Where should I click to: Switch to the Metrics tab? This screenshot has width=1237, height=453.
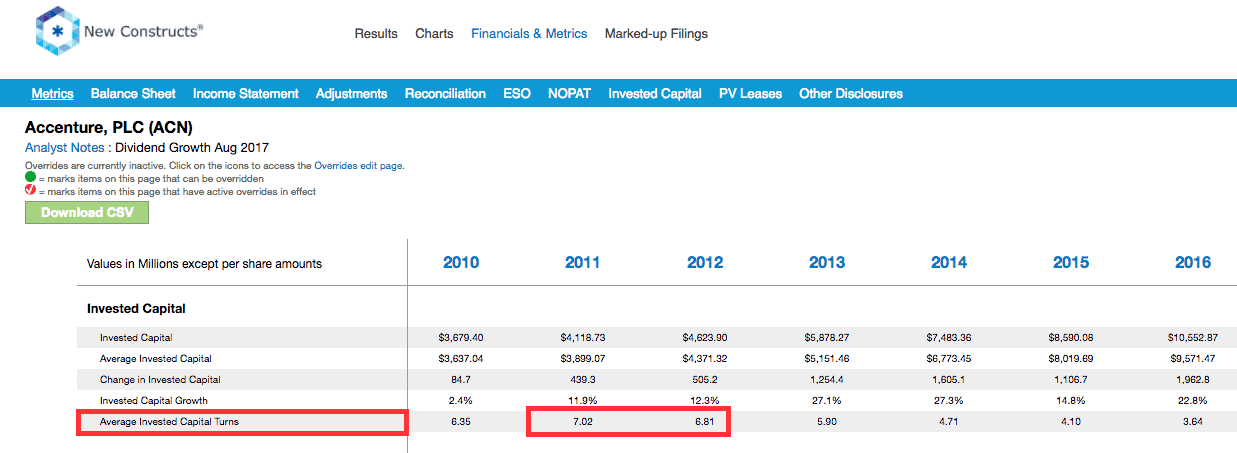(52, 93)
